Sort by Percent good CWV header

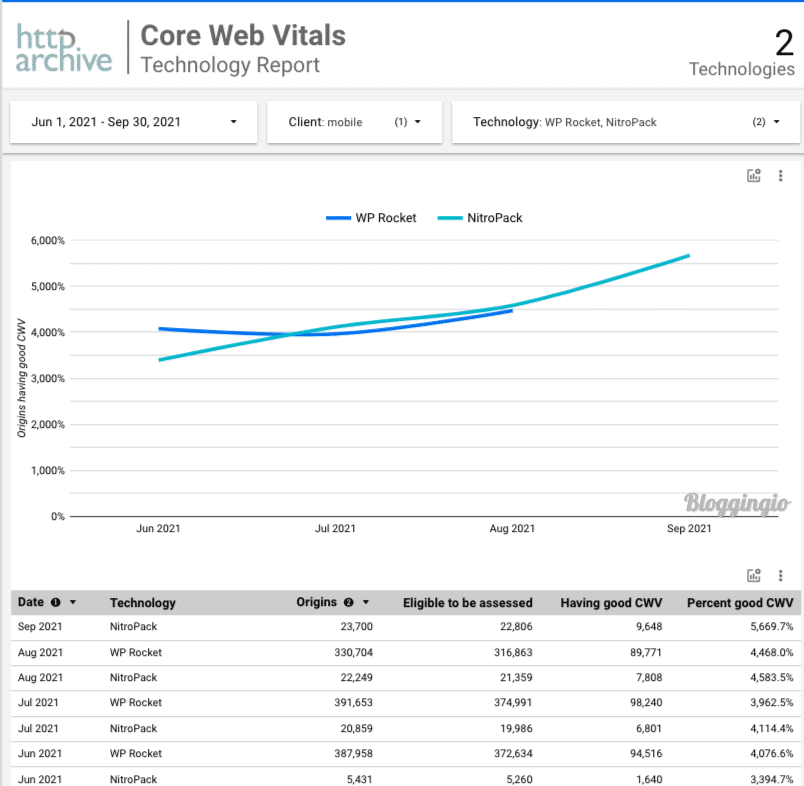coord(740,603)
